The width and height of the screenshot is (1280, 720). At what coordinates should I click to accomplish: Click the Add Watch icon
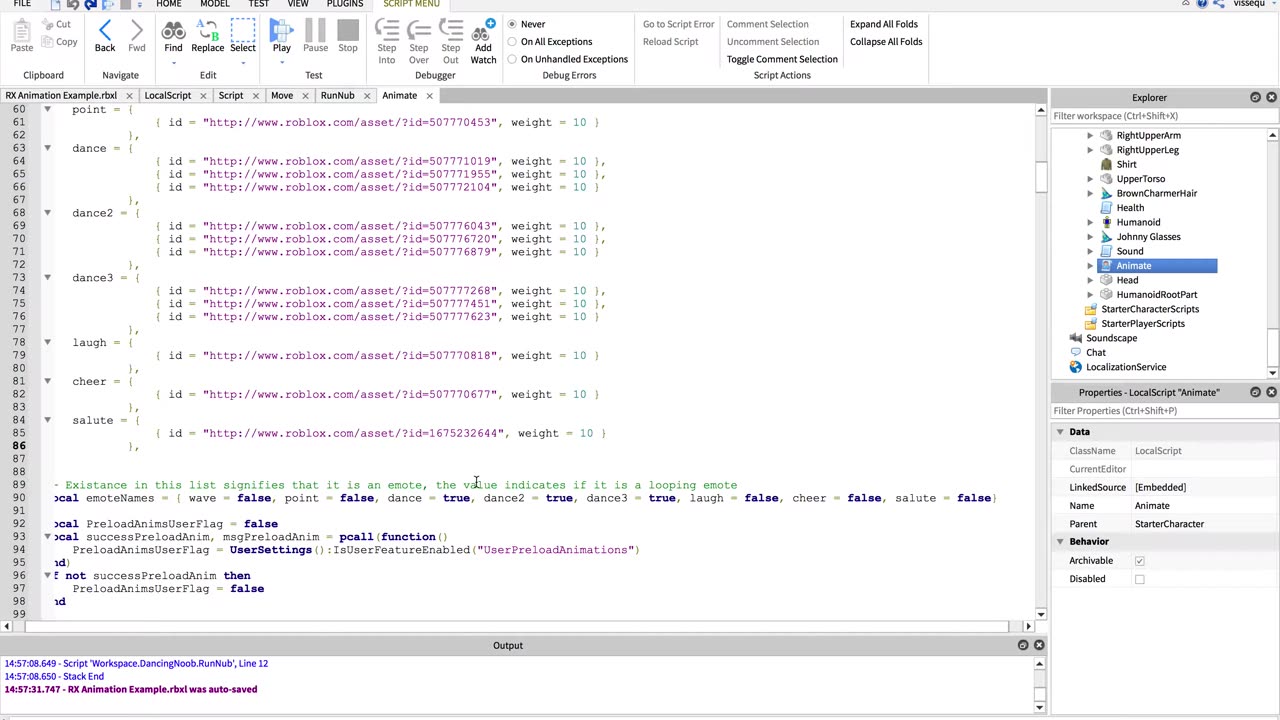(483, 30)
